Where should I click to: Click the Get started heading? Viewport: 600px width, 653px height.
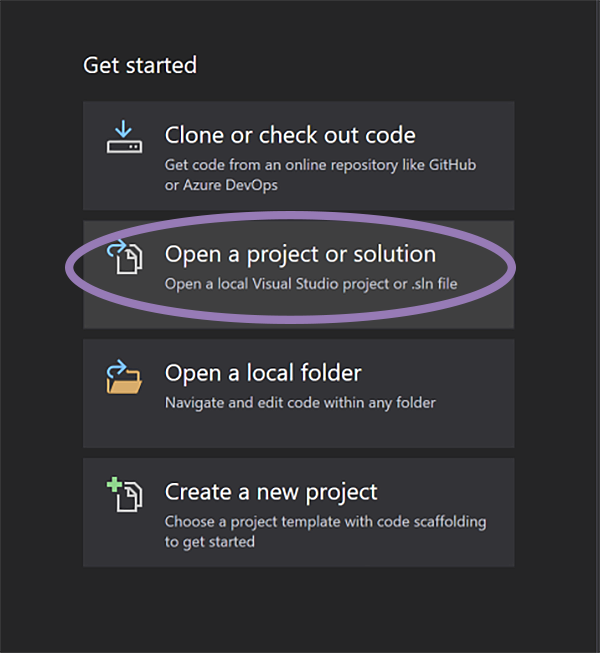coord(140,66)
